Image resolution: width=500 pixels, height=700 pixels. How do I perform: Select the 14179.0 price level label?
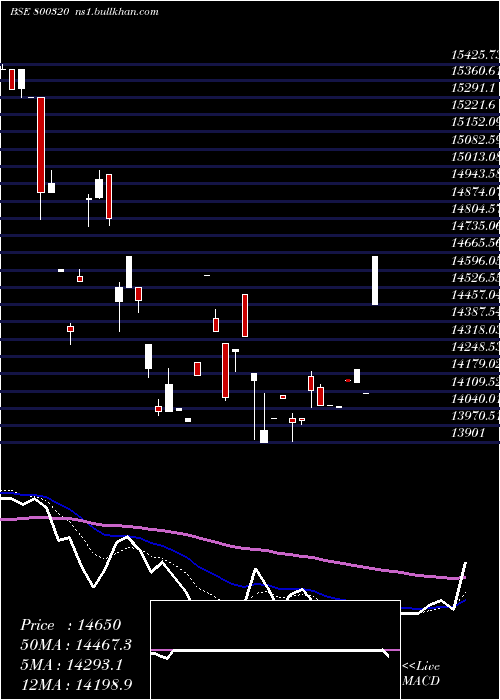point(475,364)
